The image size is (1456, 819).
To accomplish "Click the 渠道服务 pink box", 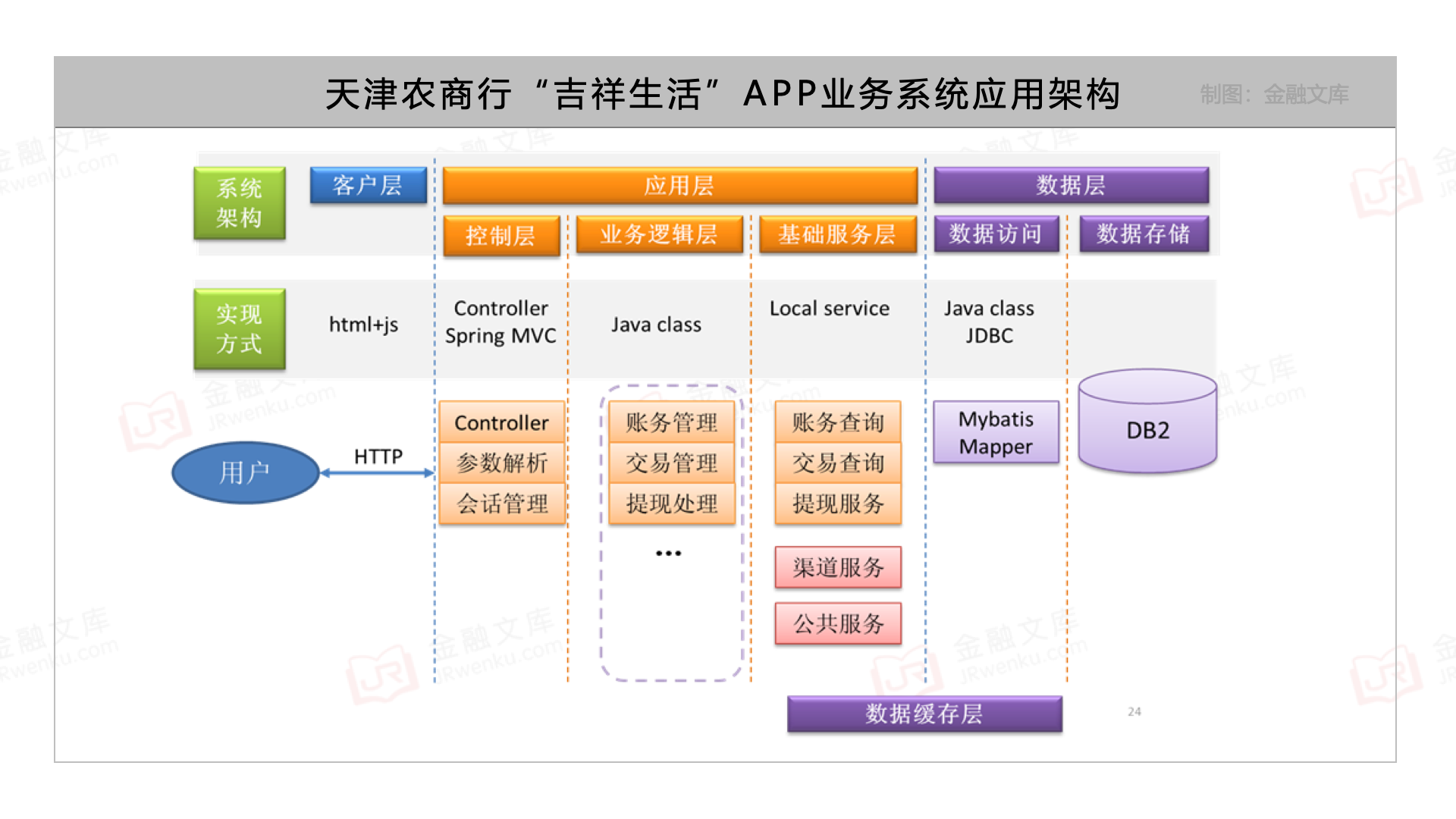I will point(838,567).
